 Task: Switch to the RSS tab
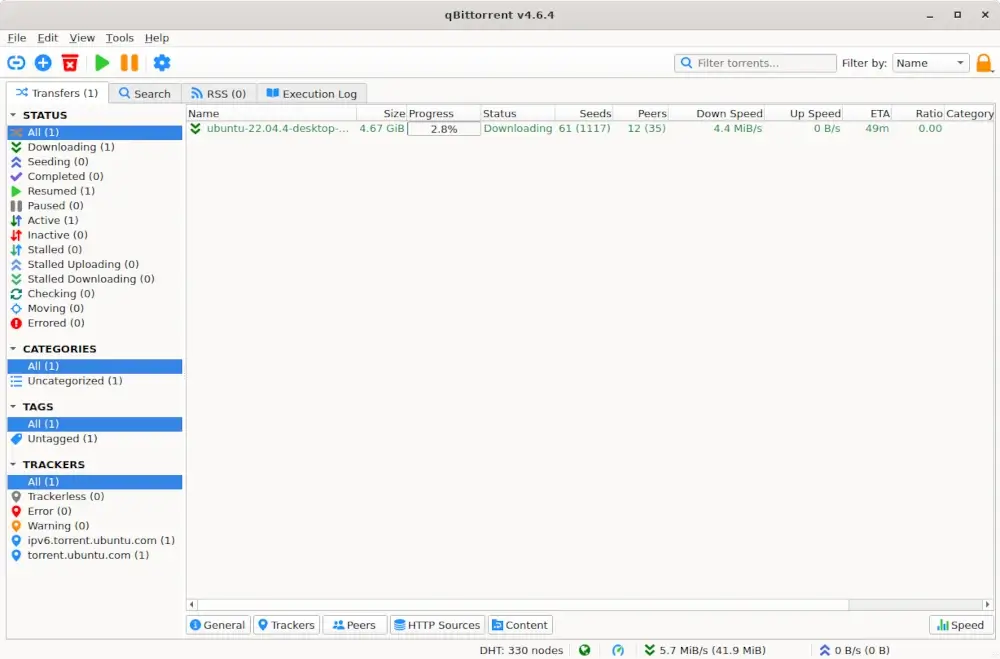click(218, 92)
